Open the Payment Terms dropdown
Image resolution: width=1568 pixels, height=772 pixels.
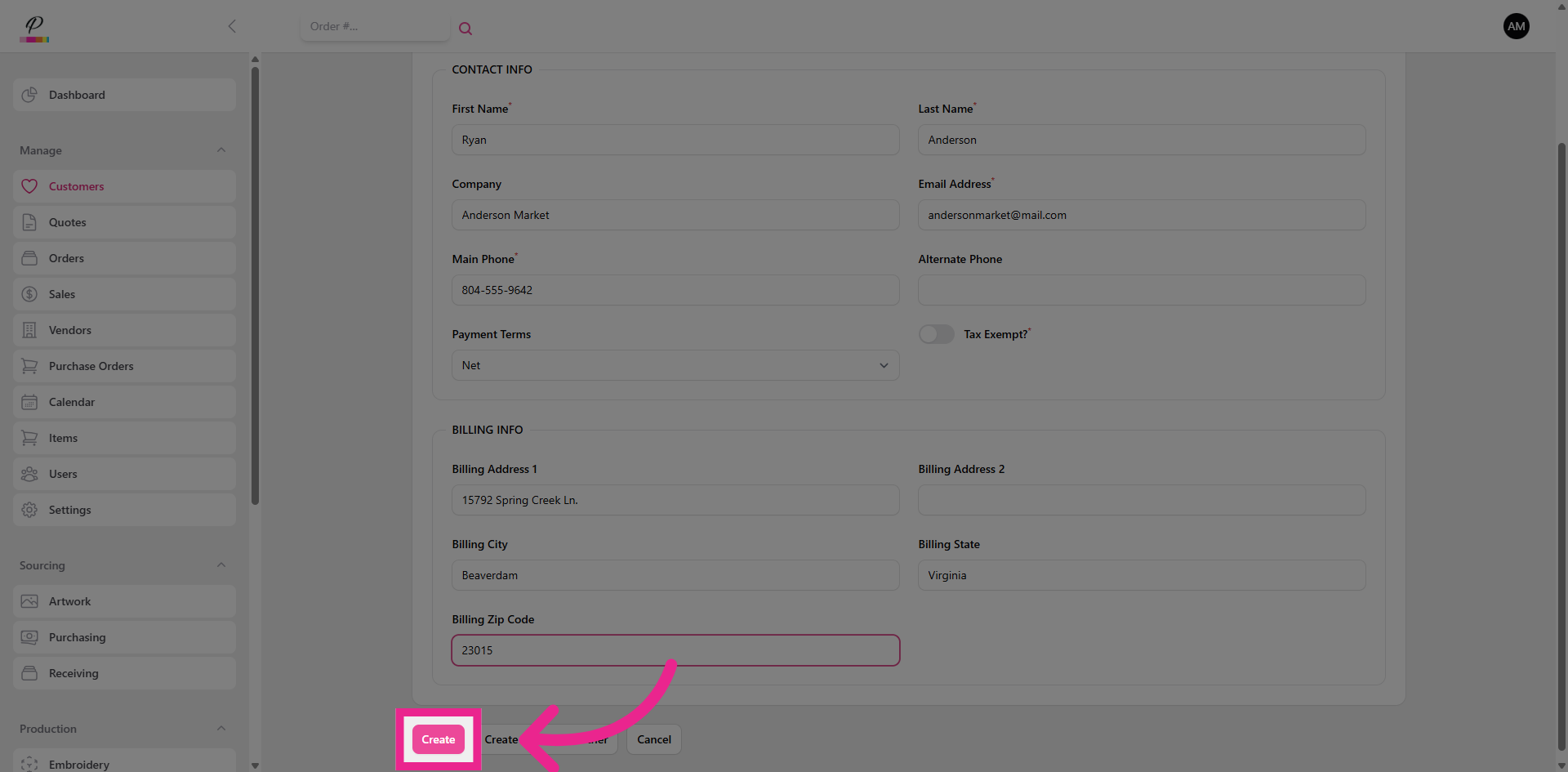(884, 365)
